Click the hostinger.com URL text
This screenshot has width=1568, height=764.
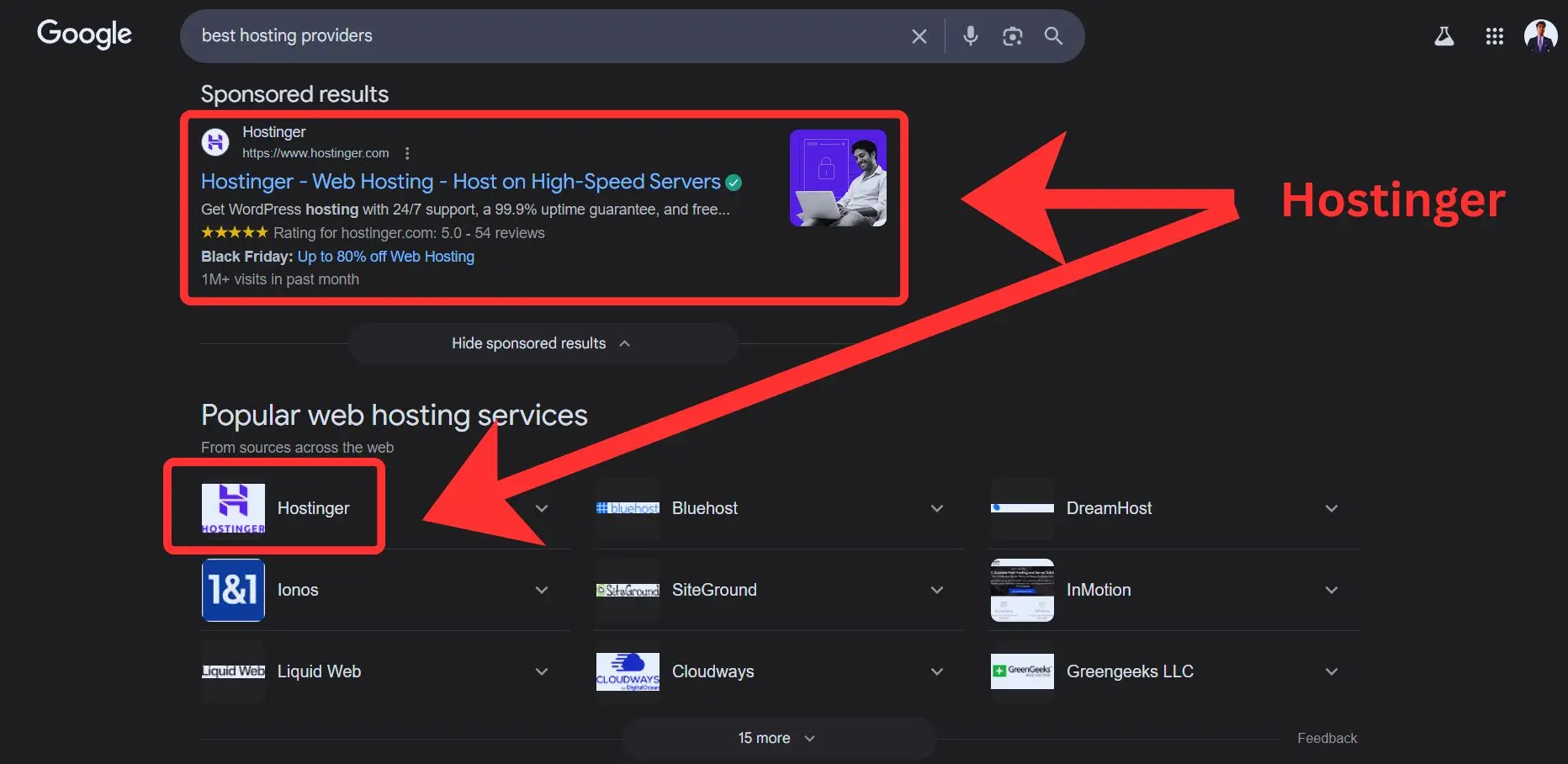pyautogui.click(x=315, y=153)
